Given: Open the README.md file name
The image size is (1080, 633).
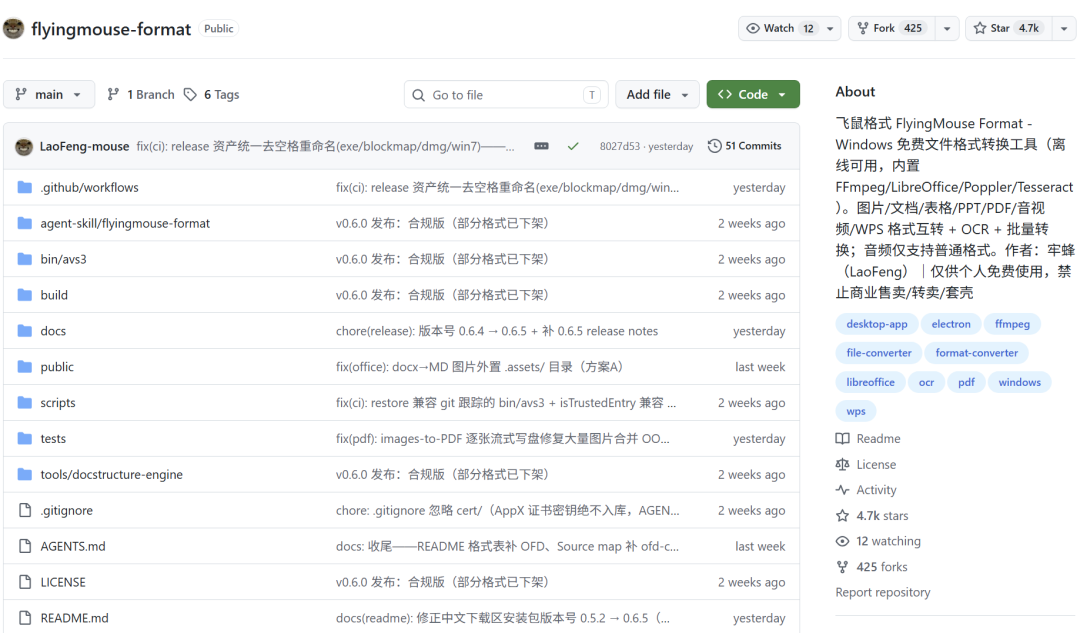Looking at the screenshot, I should pyautogui.click(x=74, y=618).
